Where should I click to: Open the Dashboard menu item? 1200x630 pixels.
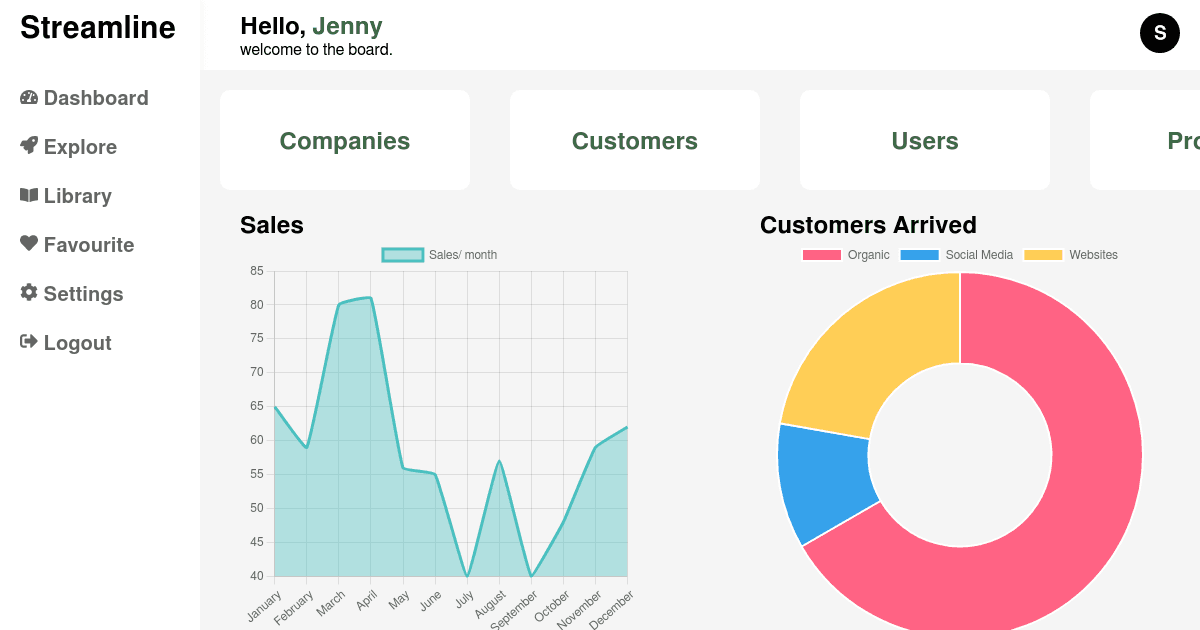84,98
